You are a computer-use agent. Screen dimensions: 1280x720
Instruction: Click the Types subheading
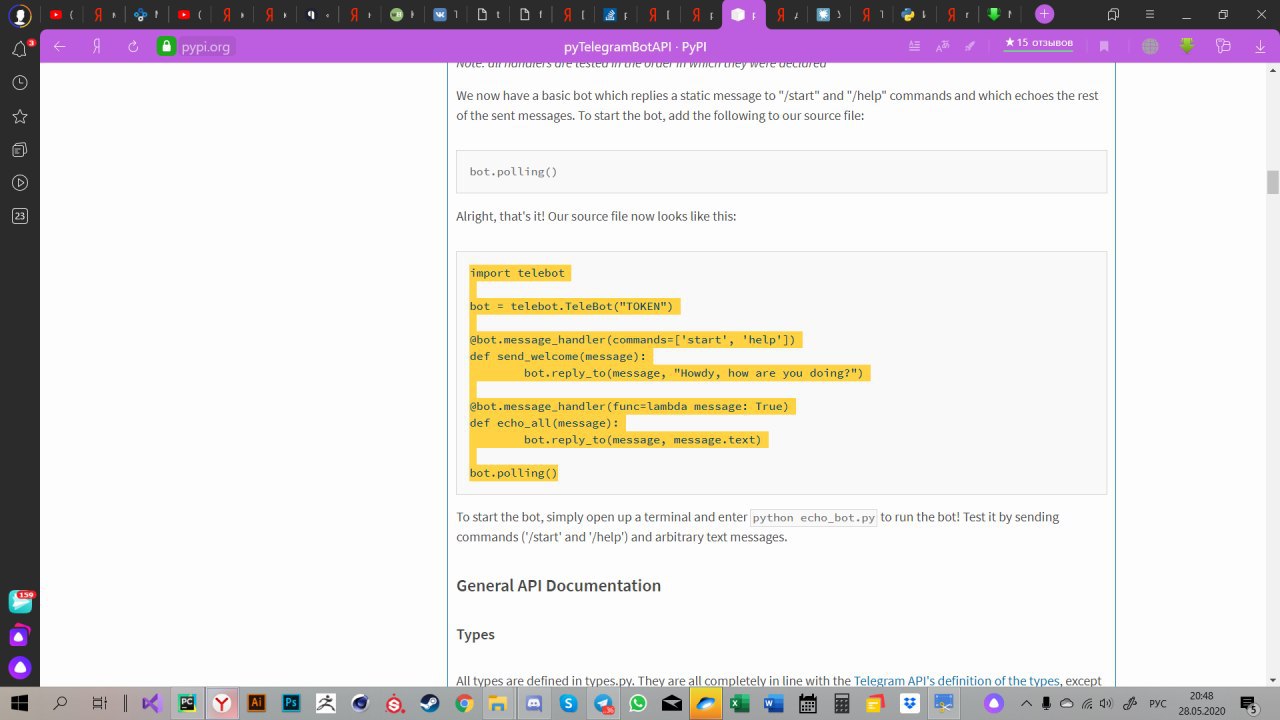click(475, 634)
